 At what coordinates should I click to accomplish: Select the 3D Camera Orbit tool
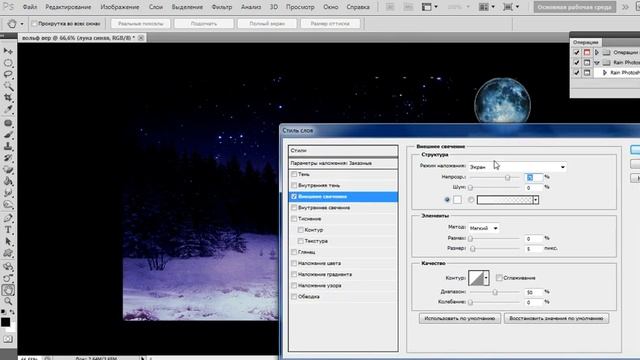coord(8,278)
